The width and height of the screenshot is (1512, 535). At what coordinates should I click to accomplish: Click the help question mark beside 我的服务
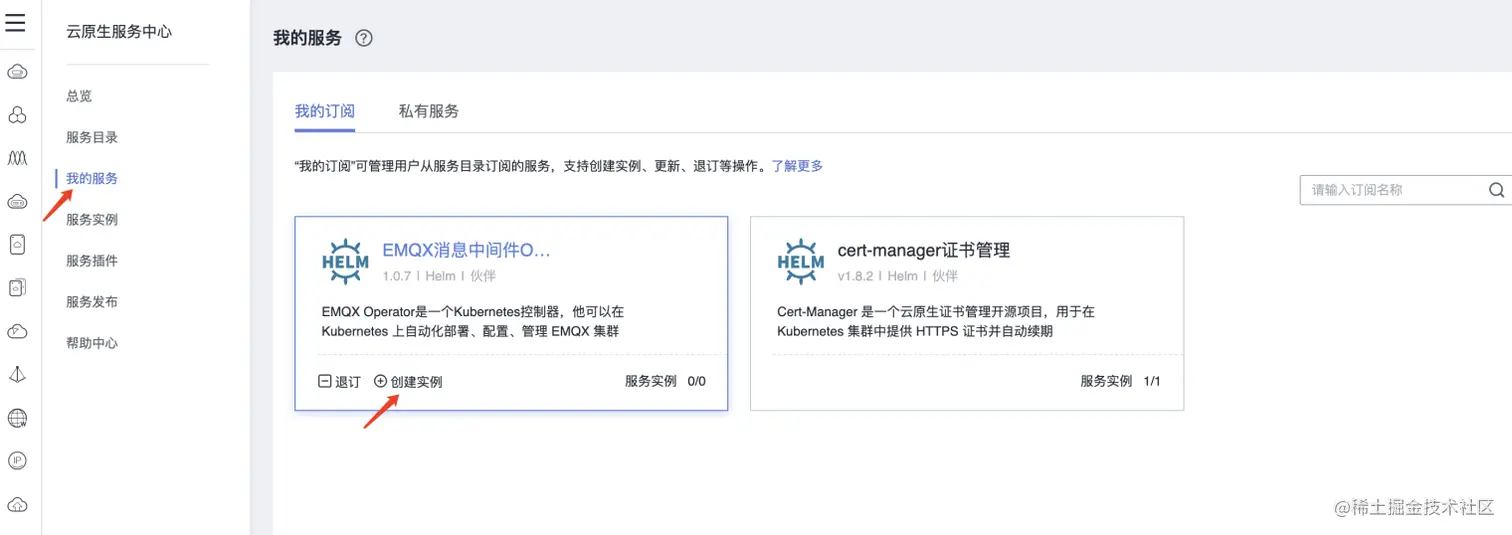click(364, 39)
